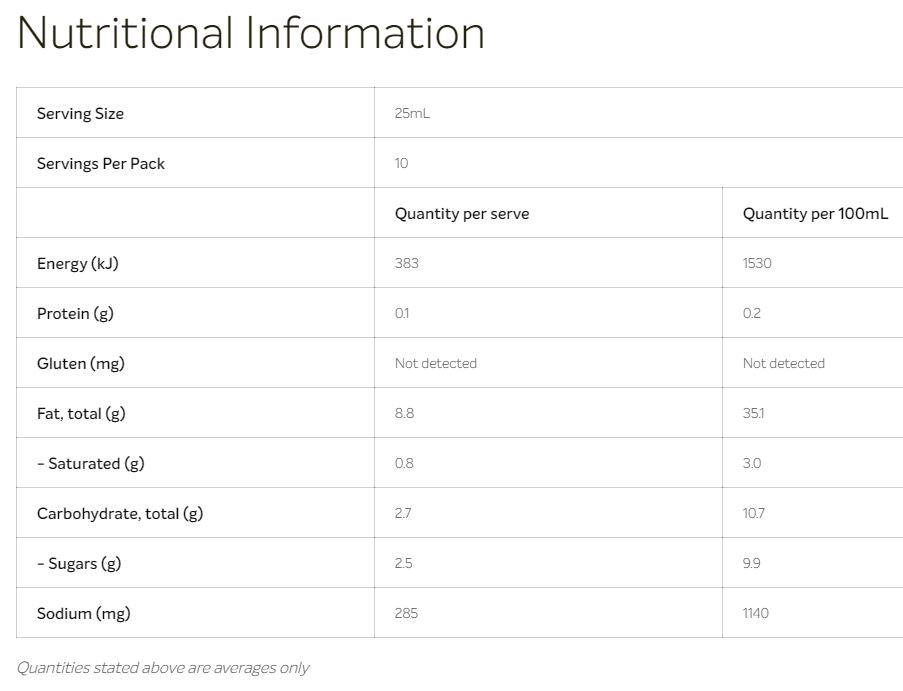Screen dimensions: 903x691
Task: Select the Serving Size label cell
Action: tap(80, 113)
